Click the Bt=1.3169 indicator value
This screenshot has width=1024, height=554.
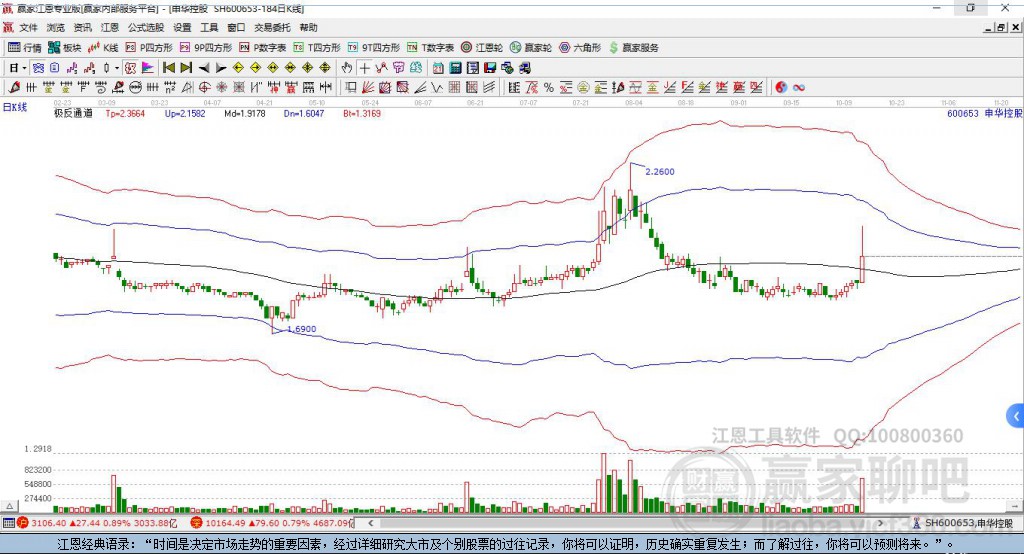tap(362, 113)
